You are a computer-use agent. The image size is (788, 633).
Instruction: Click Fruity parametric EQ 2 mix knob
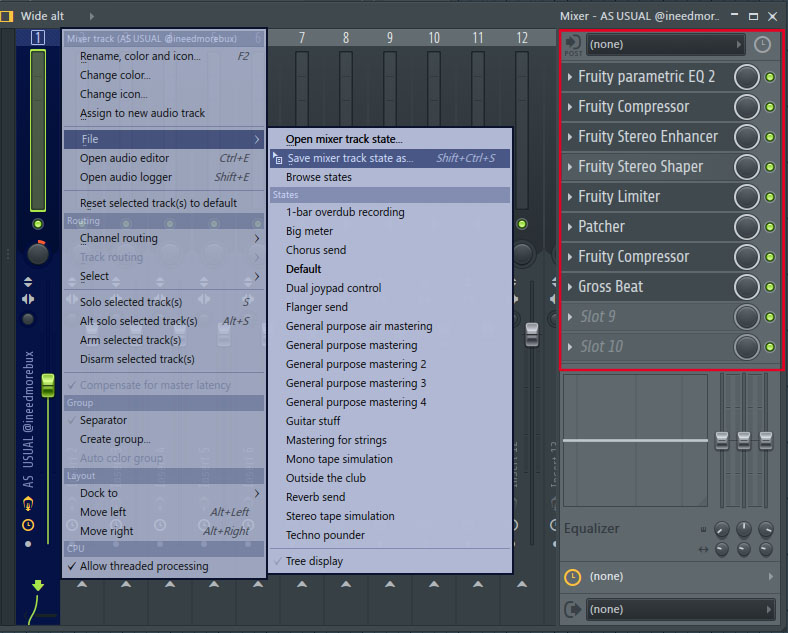(746, 77)
